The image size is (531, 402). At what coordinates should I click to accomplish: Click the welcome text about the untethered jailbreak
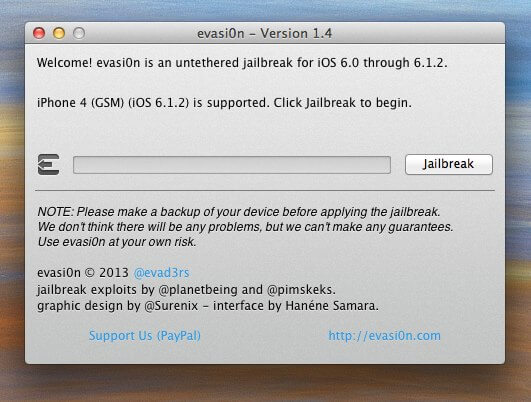click(x=242, y=63)
